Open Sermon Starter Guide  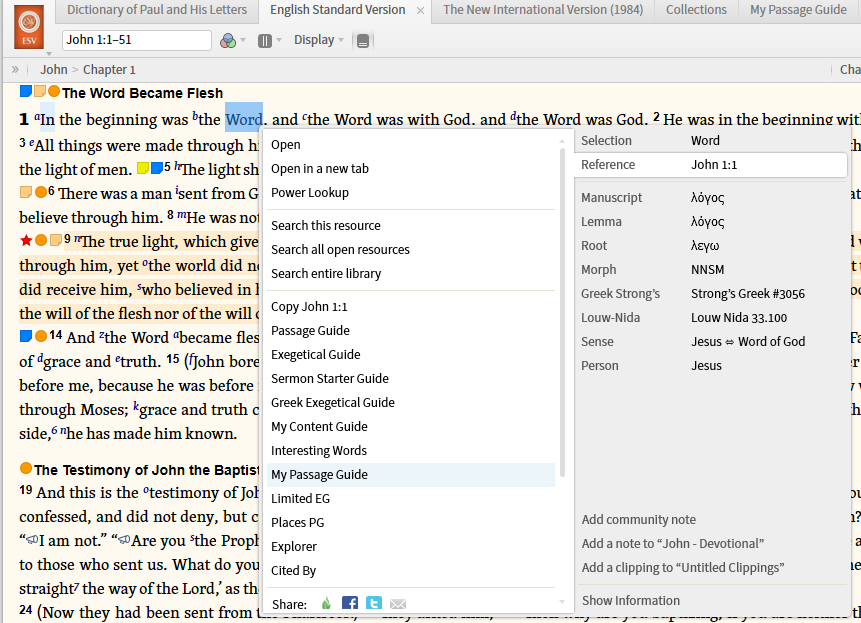411,379
